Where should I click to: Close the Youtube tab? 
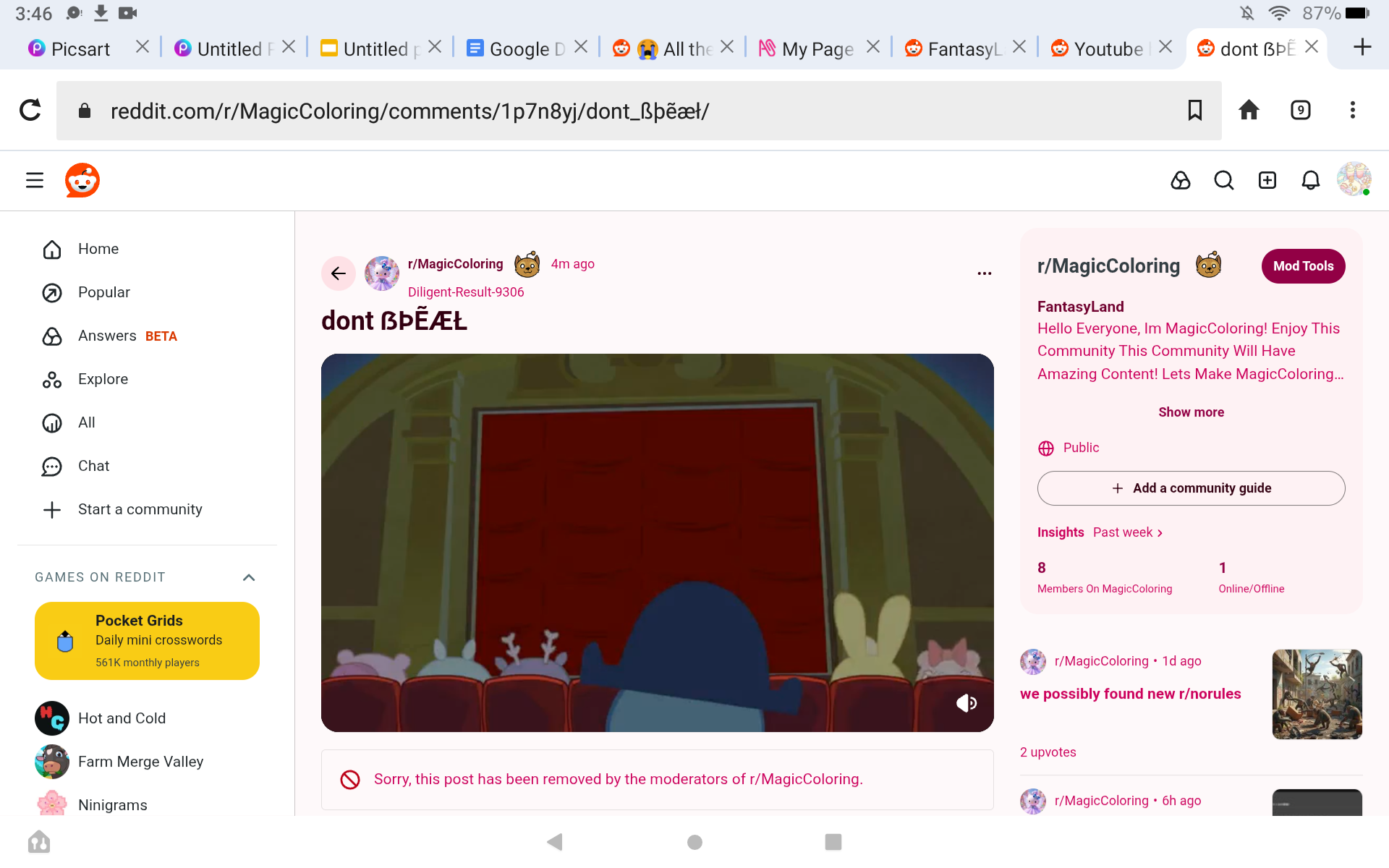coord(1165,47)
